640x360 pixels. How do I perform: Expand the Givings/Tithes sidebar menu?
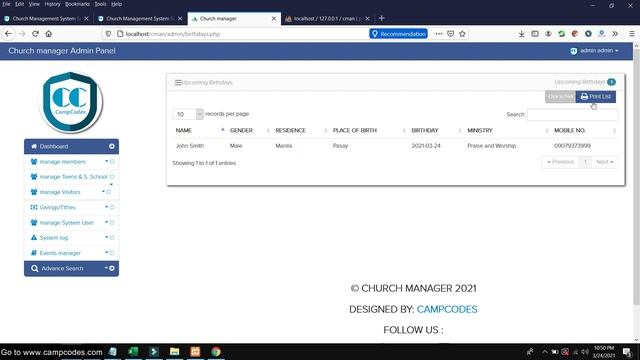[71, 207]
